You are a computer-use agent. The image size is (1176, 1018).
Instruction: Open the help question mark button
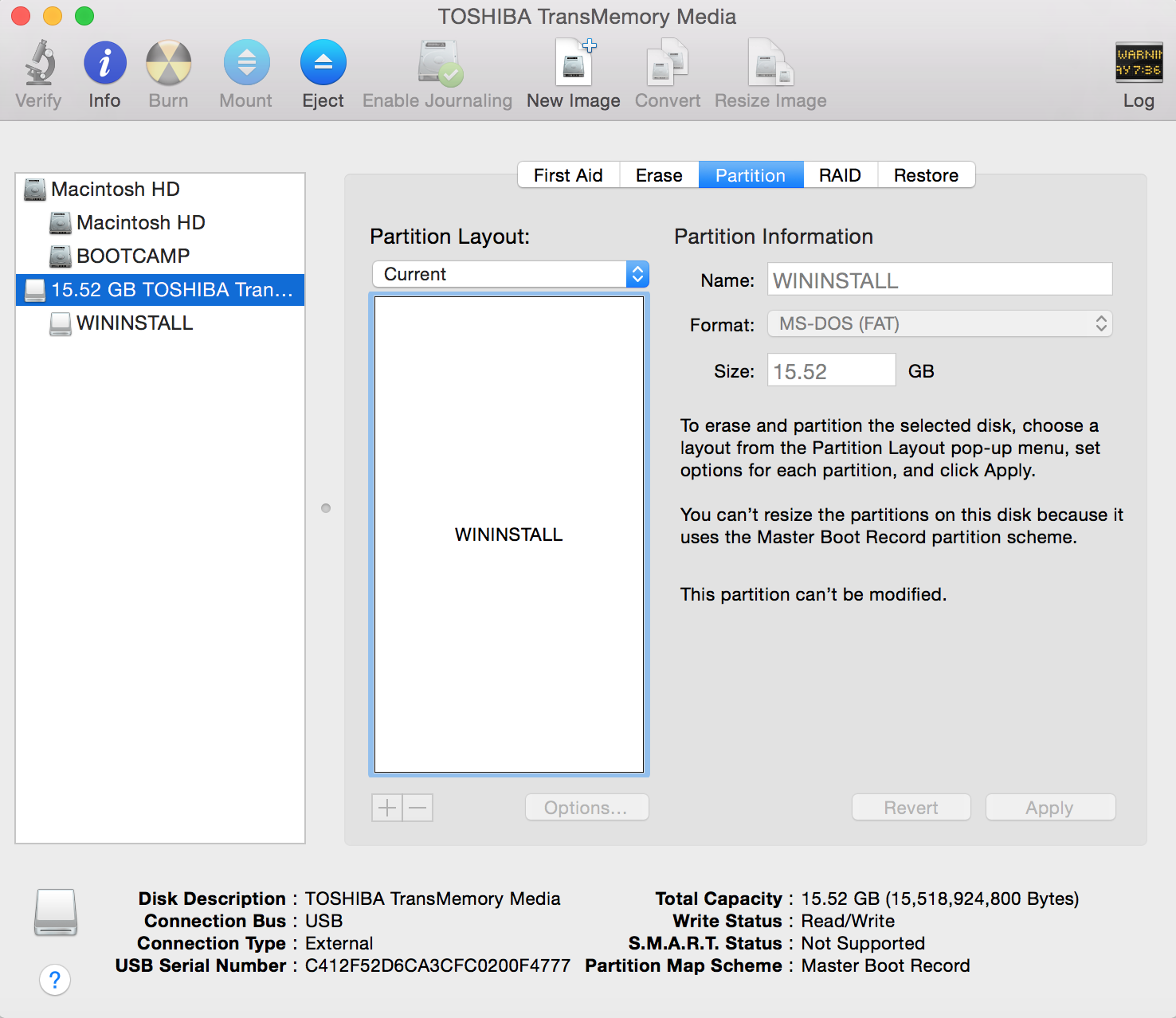[55, 980]
